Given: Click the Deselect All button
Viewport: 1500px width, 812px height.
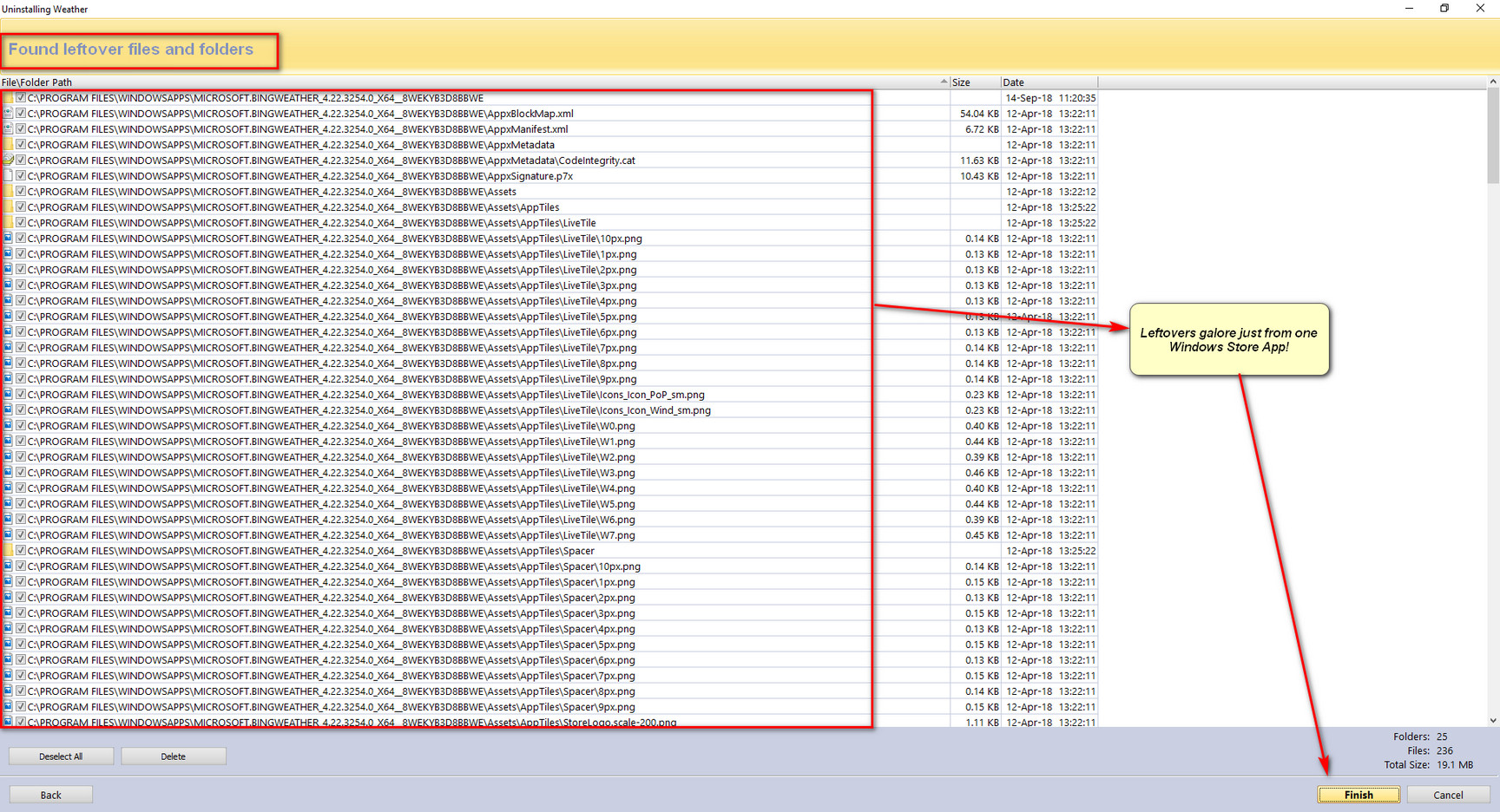Looking at the screenshot, I should [61, 756].
